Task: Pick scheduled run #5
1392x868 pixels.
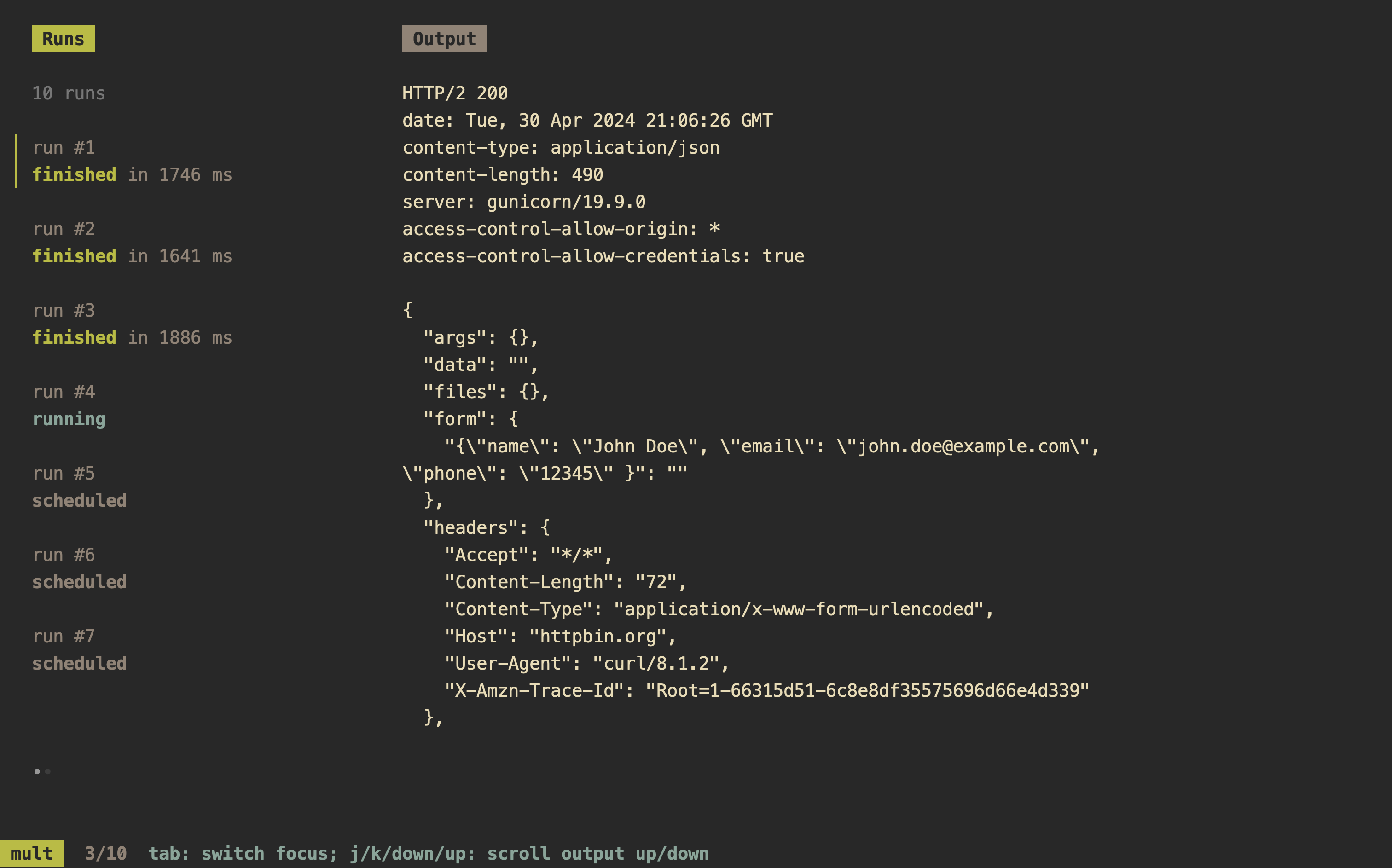Action: point(79,487)
